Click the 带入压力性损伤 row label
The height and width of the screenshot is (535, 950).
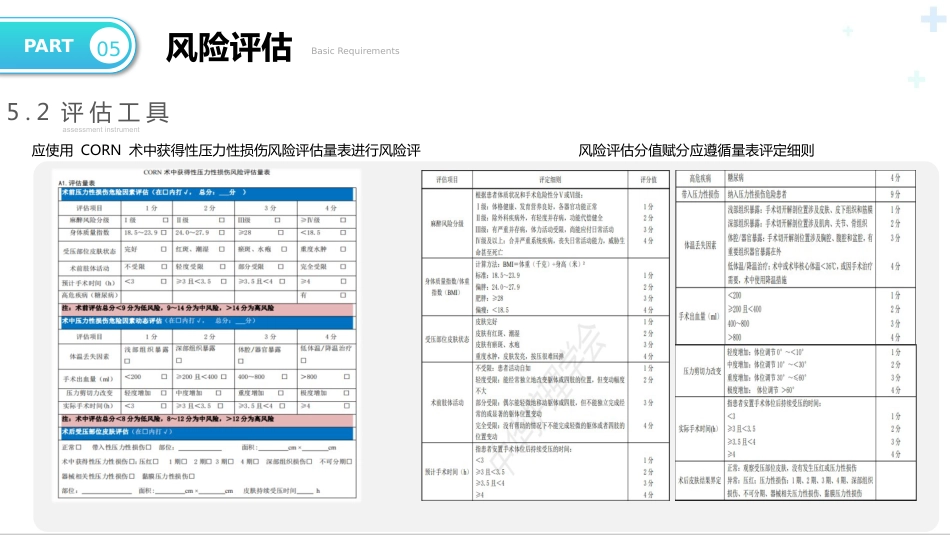point(700,194)
